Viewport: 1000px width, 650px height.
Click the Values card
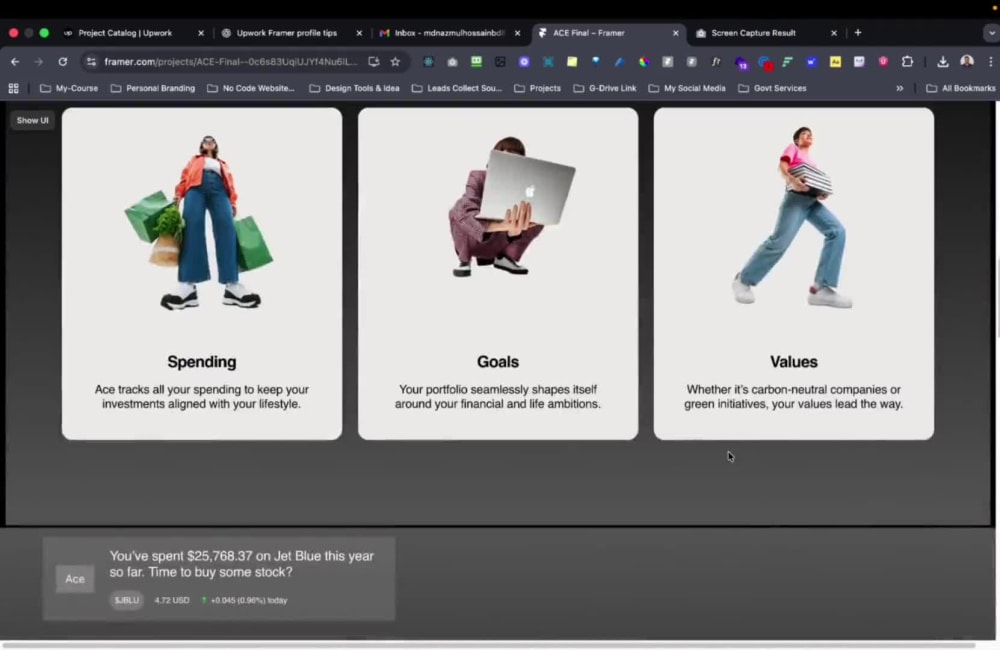(793, 274)
